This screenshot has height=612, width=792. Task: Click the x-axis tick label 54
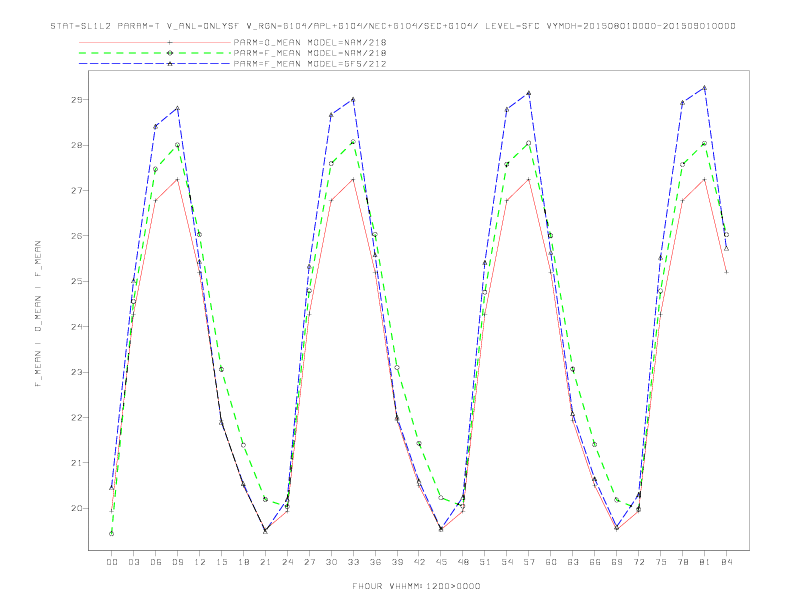coord(507,562)
